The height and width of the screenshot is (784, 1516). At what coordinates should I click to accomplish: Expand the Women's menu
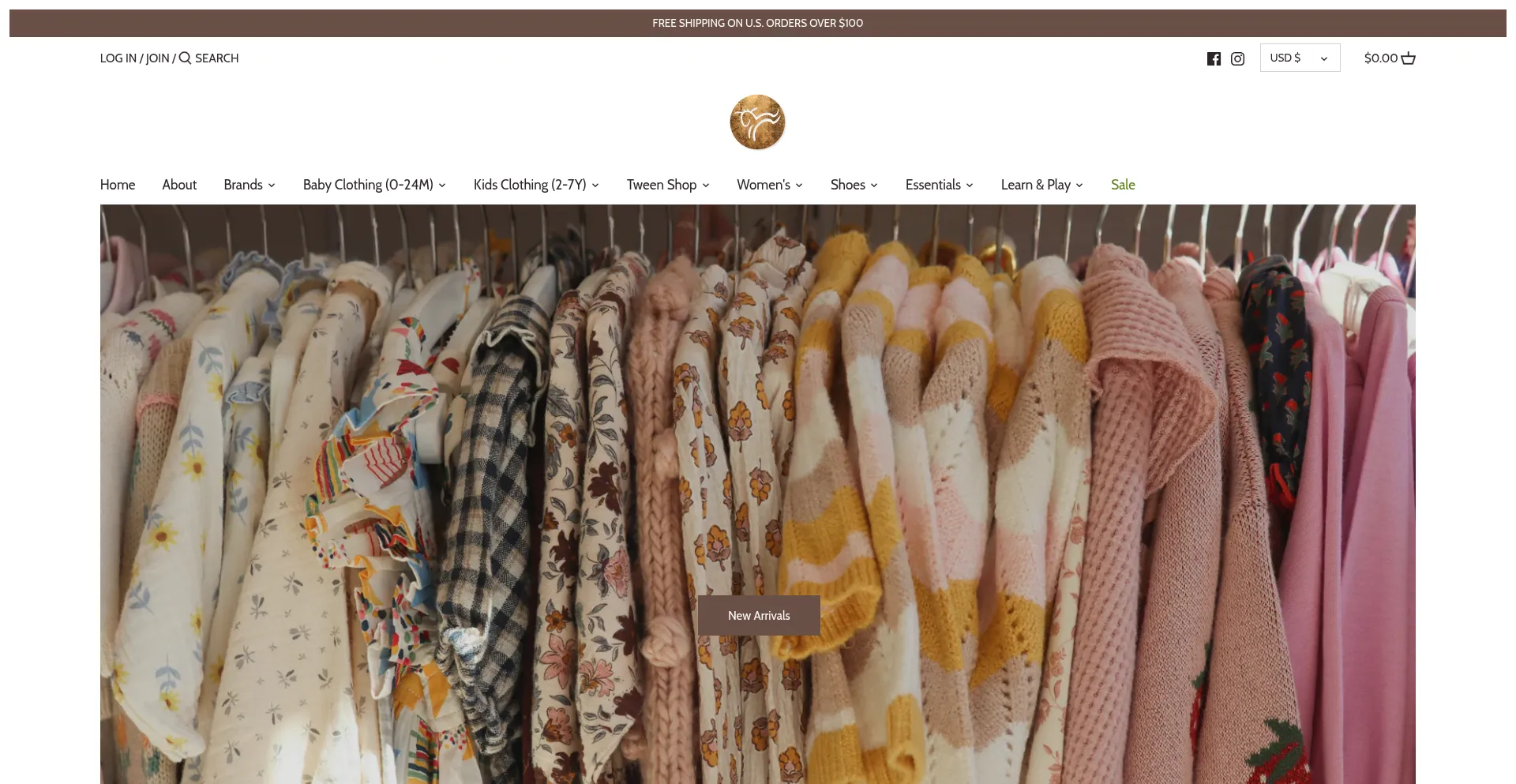[770, 185]
